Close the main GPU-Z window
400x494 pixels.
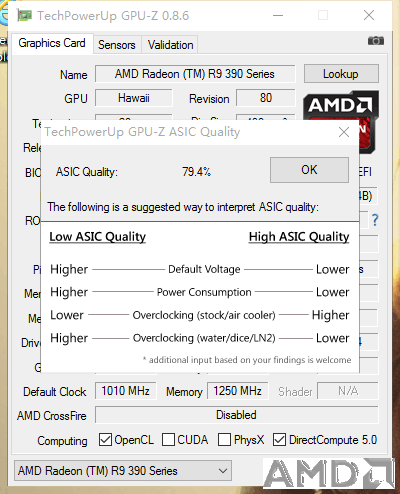point(369,15)
